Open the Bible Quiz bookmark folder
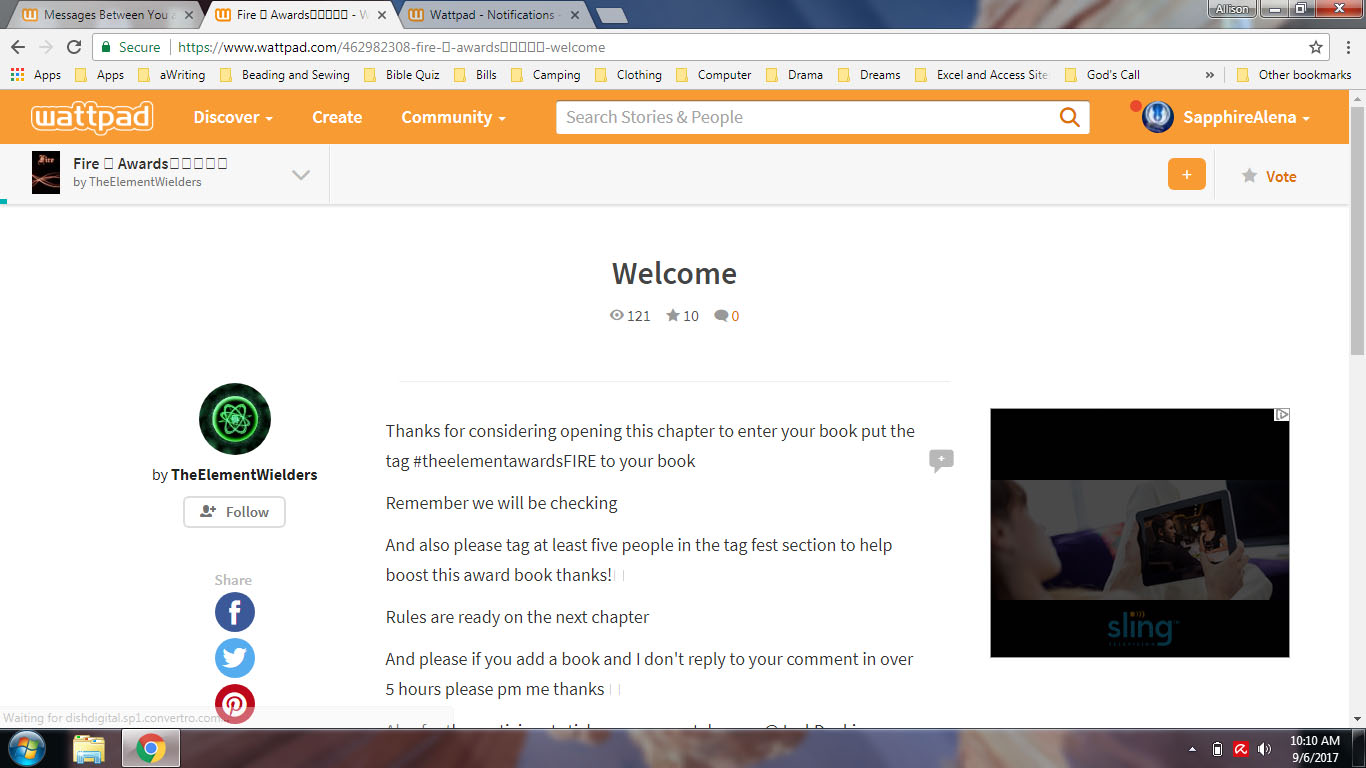This screenshot has width=1366, height=768. [401, 75]
